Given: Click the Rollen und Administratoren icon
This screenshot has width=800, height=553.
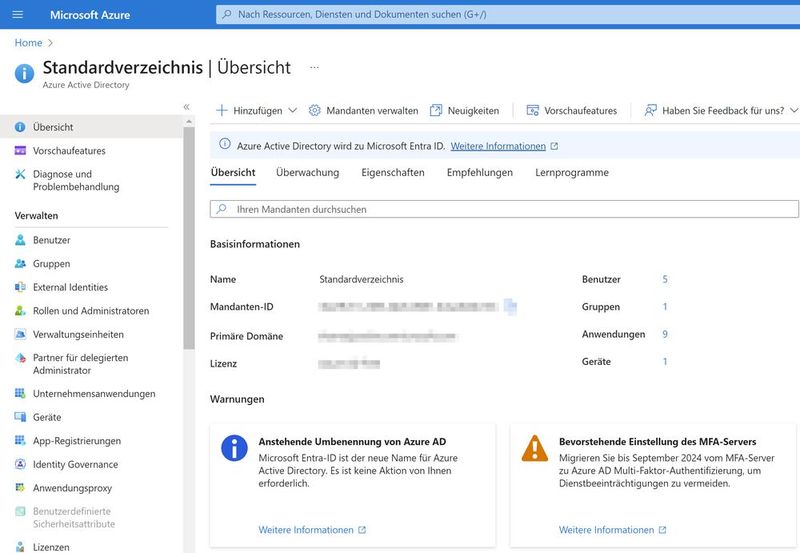Looking at the screenshot, I should (x=20, y=311).
